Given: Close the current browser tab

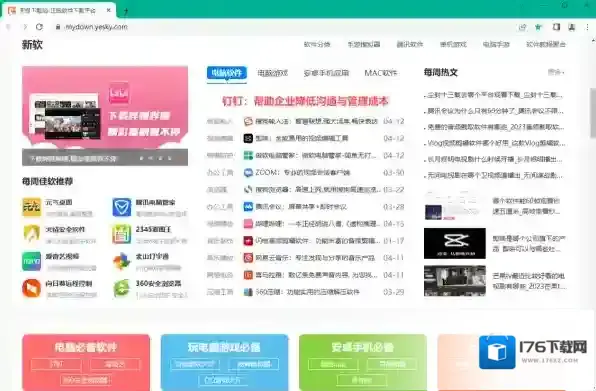Looking at the screenshot, I should [x=108, y=11].
